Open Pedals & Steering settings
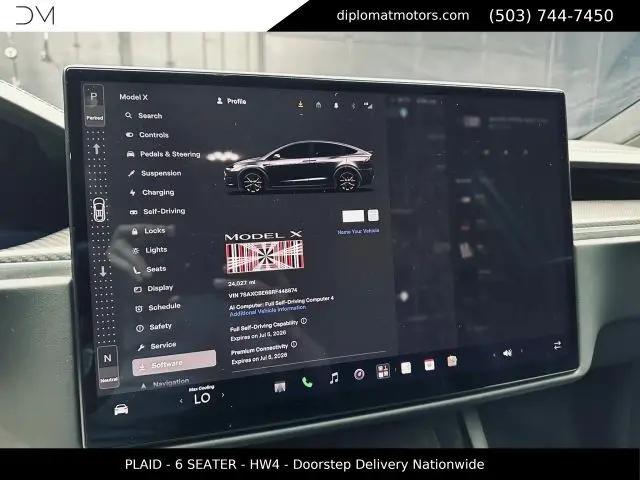This screenshot has height=480, width=640. click(x=163, y=154)
